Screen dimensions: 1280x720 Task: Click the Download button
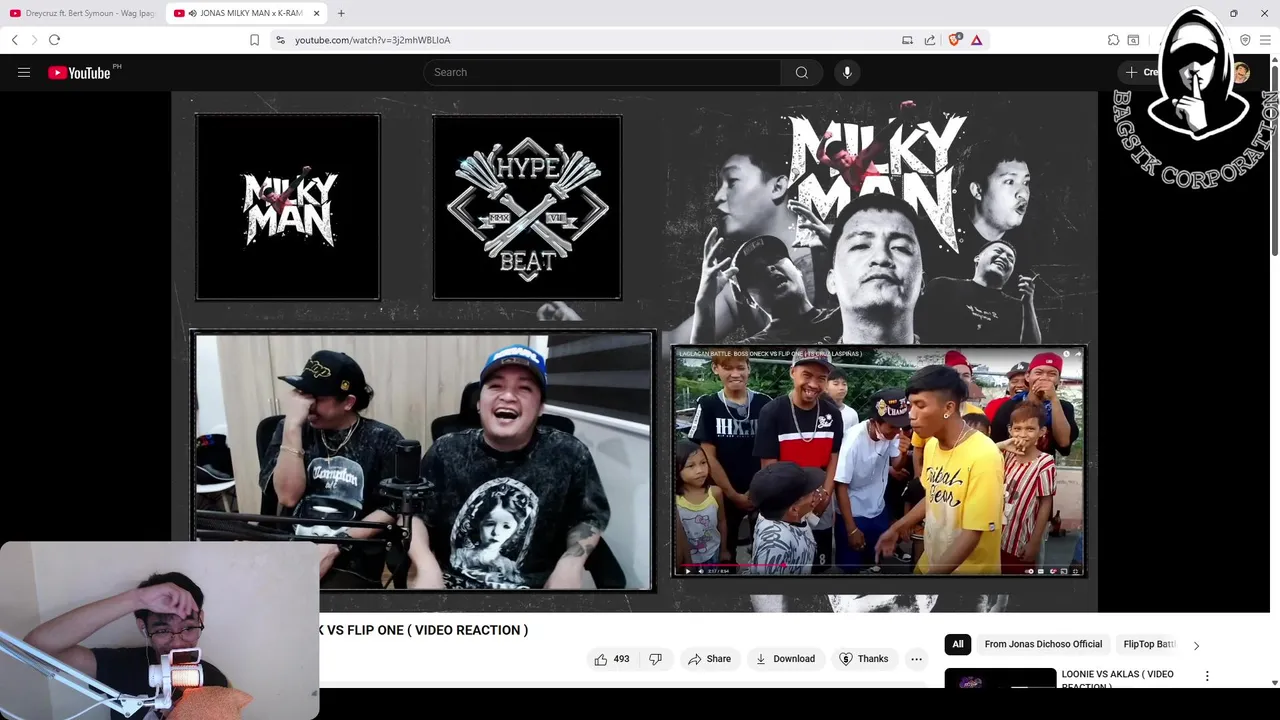pos(785,659)
